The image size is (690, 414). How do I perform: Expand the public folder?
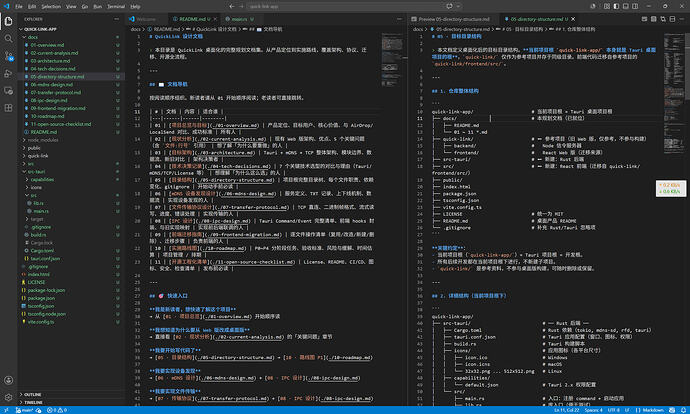click(x=70, y=148)
